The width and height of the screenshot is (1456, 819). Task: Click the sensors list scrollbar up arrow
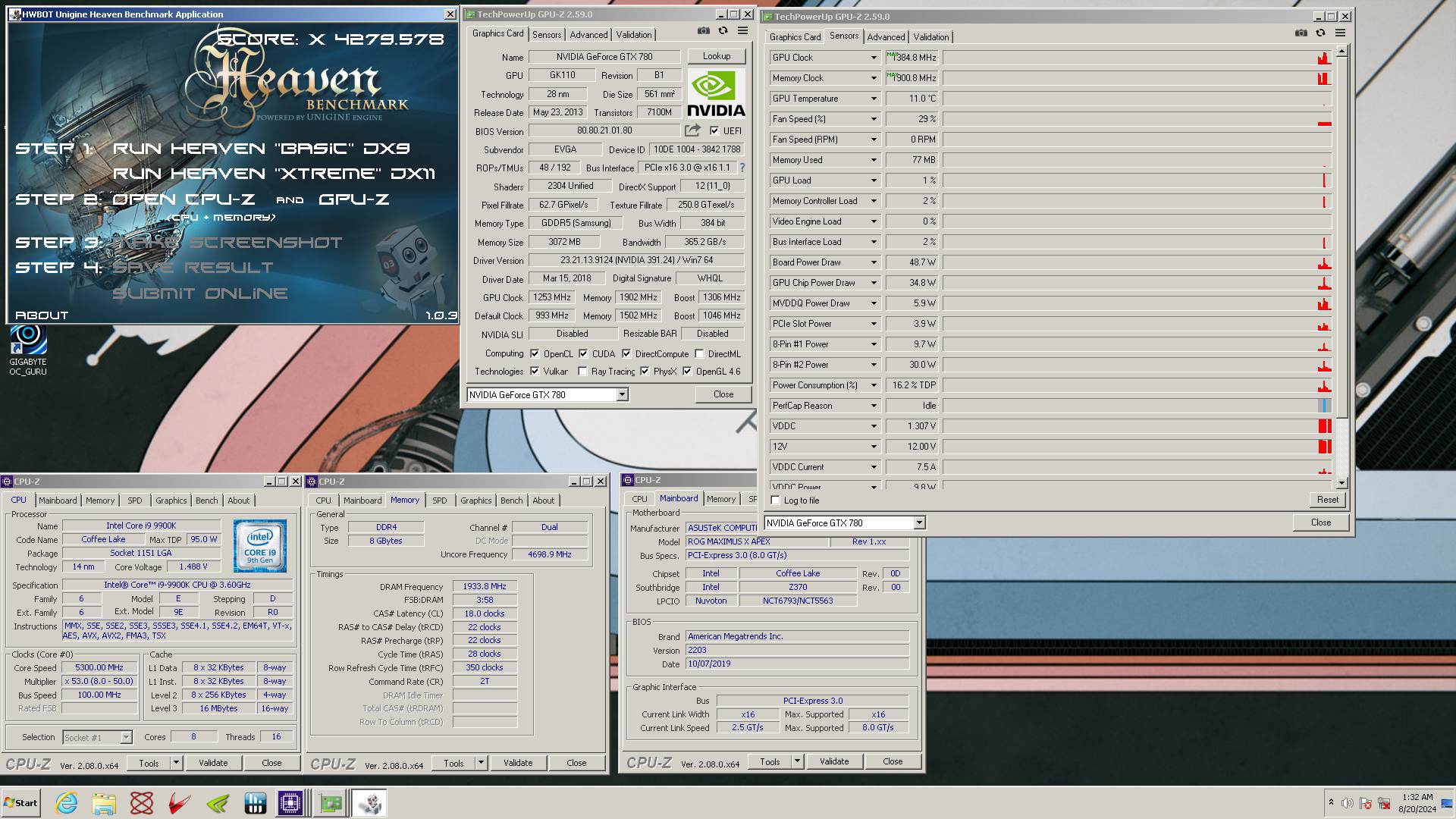tap(1341, 52)
